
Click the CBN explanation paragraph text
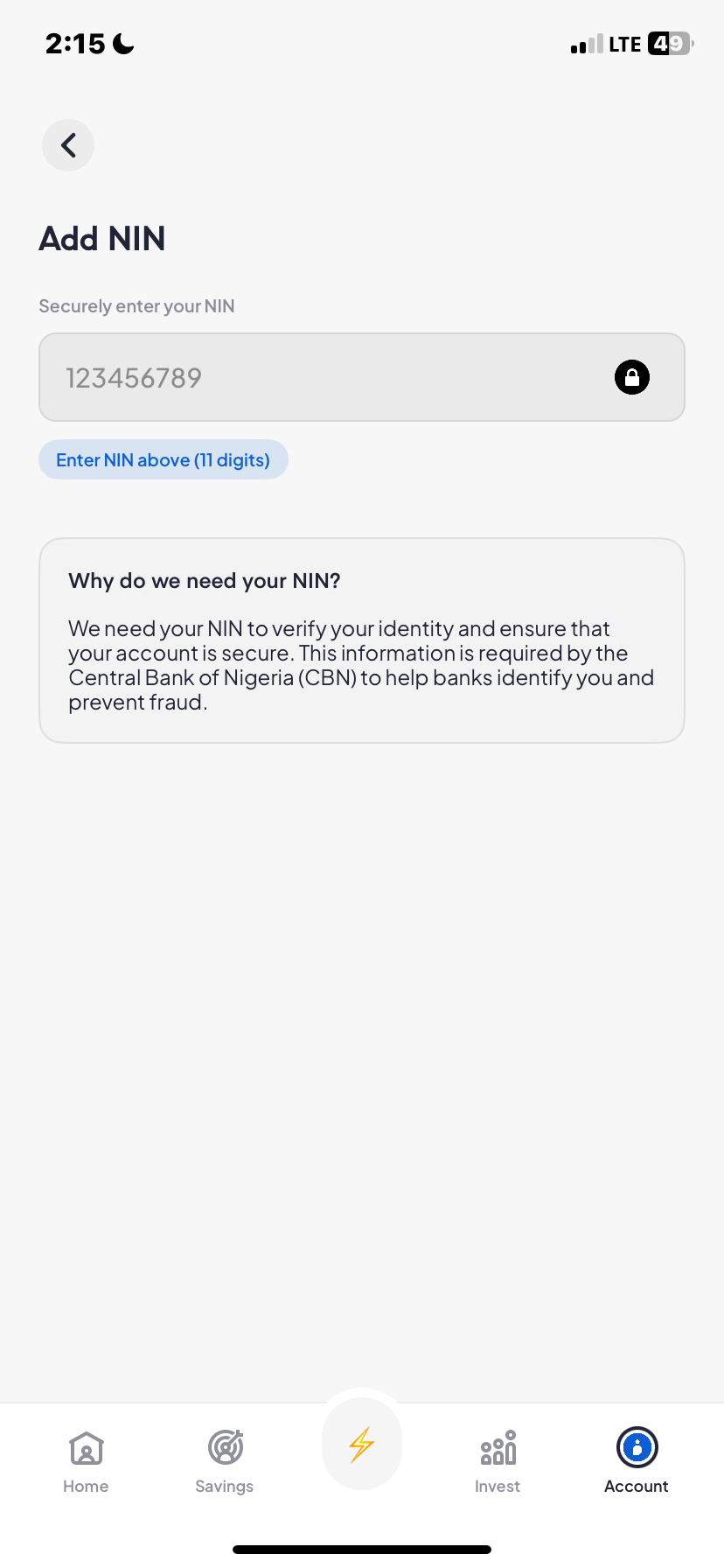tap(361, 665)
